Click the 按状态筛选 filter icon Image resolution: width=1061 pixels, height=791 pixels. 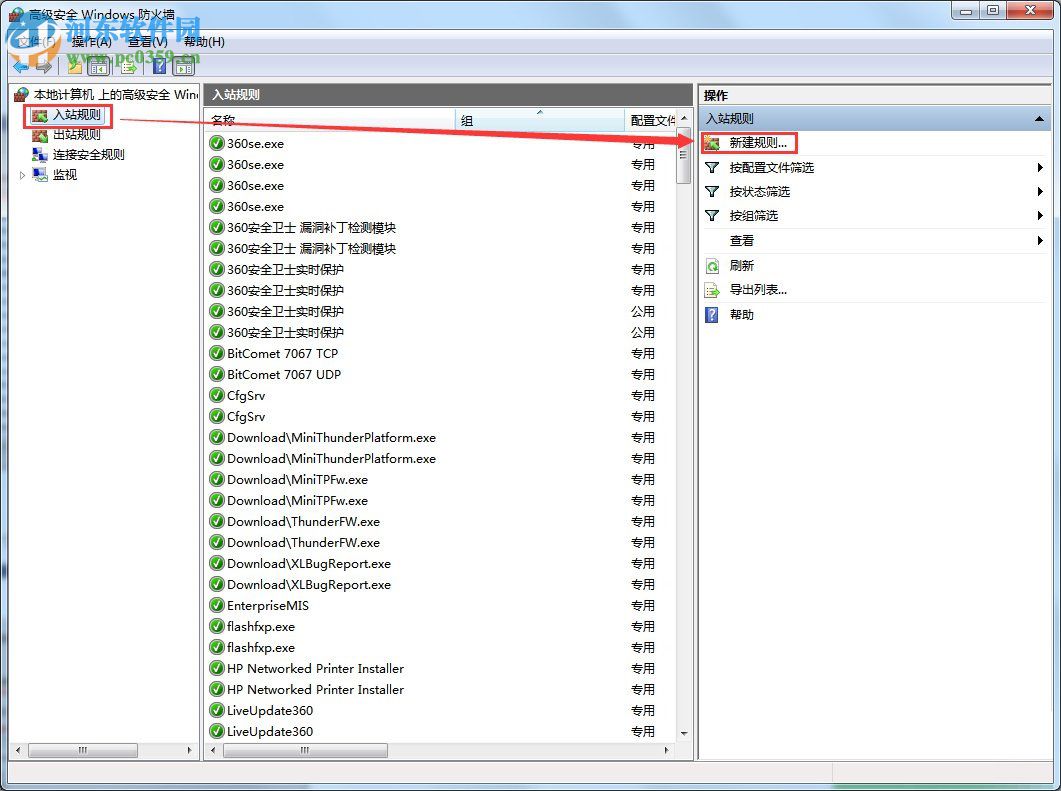[711, 191]
